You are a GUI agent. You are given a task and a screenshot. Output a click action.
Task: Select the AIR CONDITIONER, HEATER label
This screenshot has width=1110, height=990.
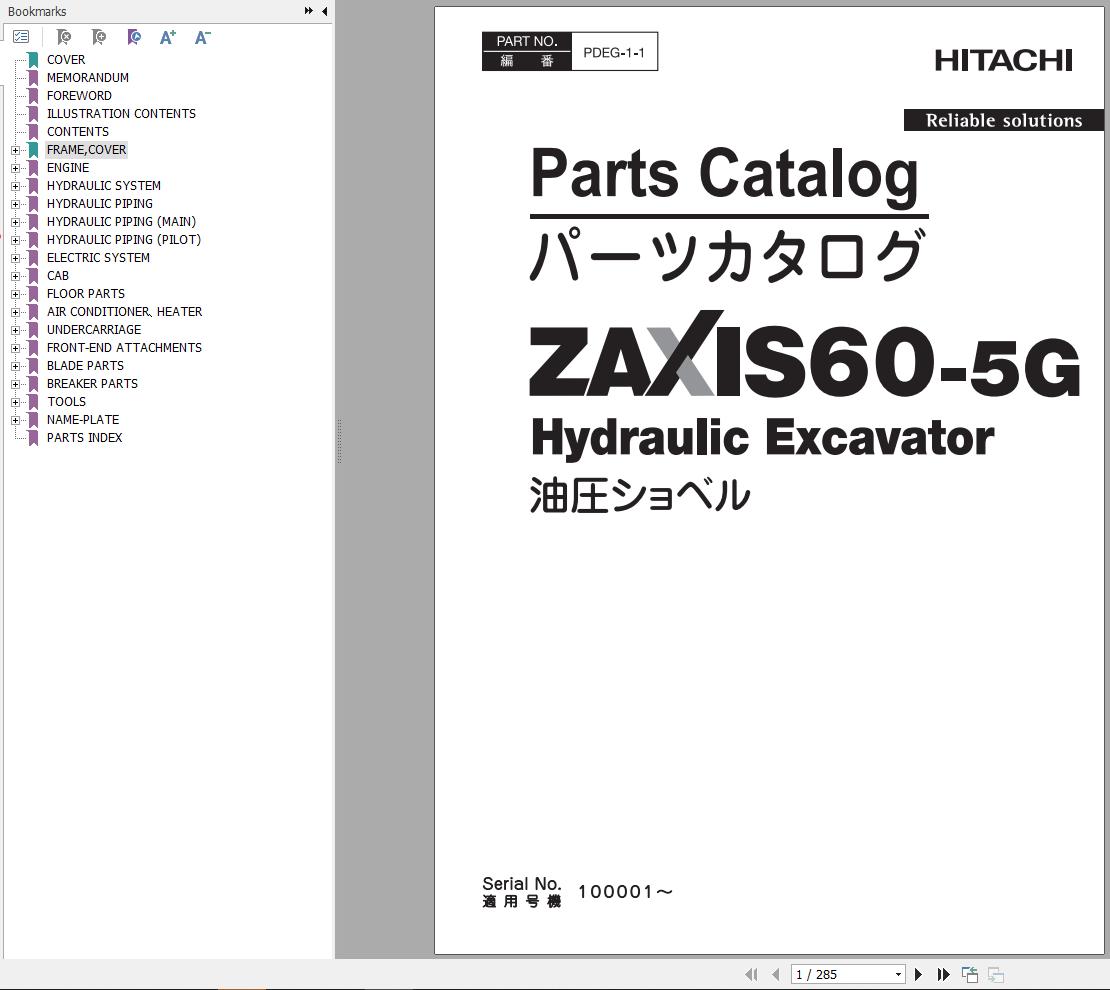[x=125, y=312]
